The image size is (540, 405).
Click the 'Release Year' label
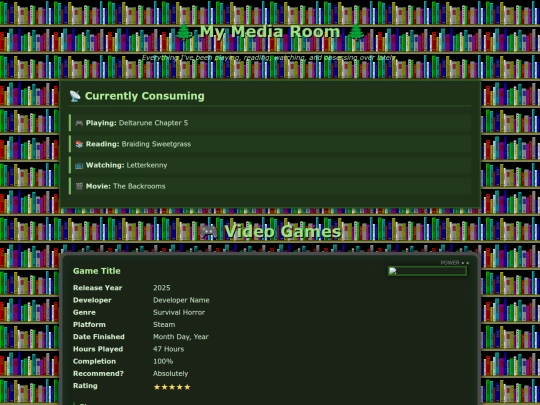[x=97, y=288]
